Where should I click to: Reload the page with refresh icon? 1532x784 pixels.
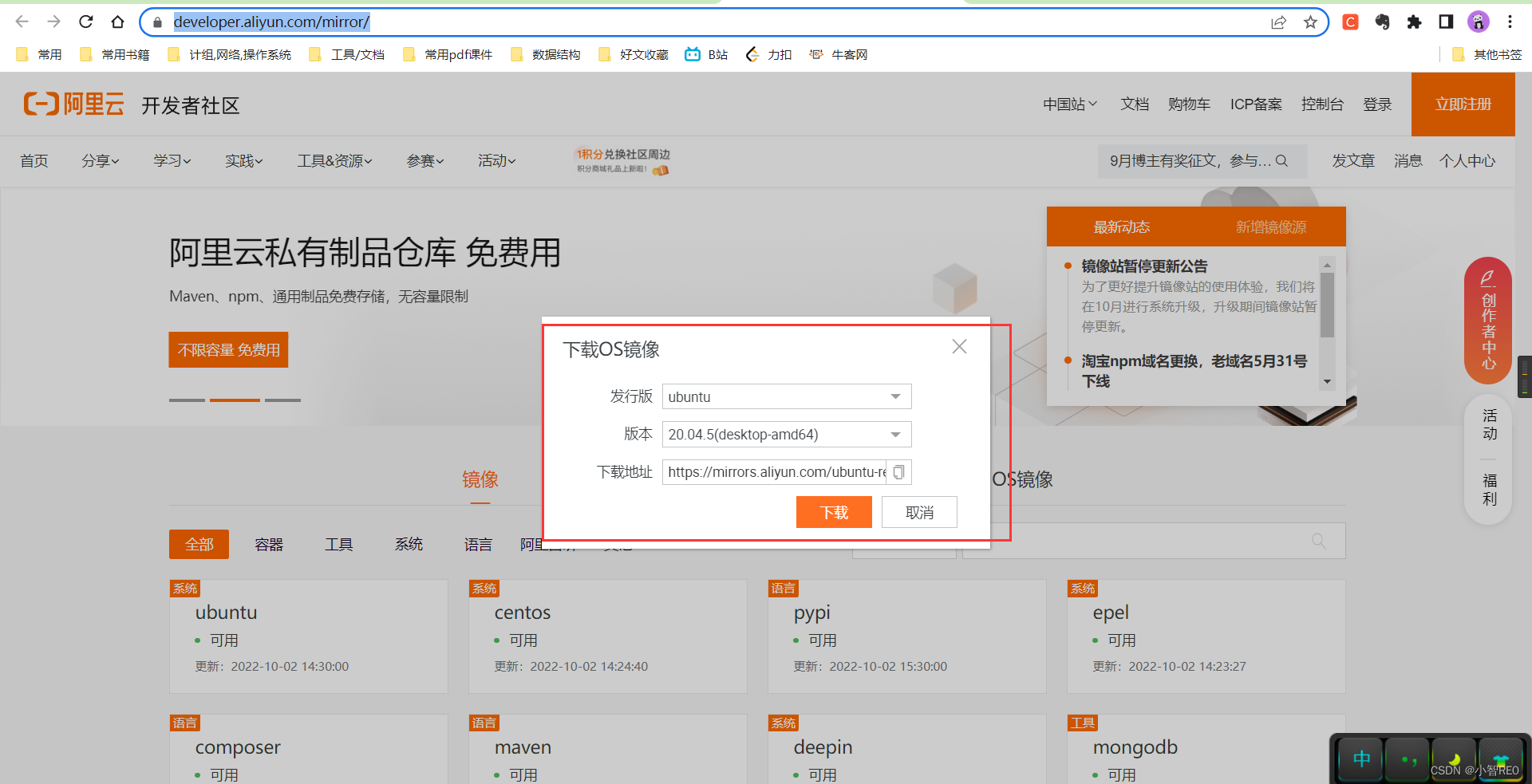tap(86, 22)
